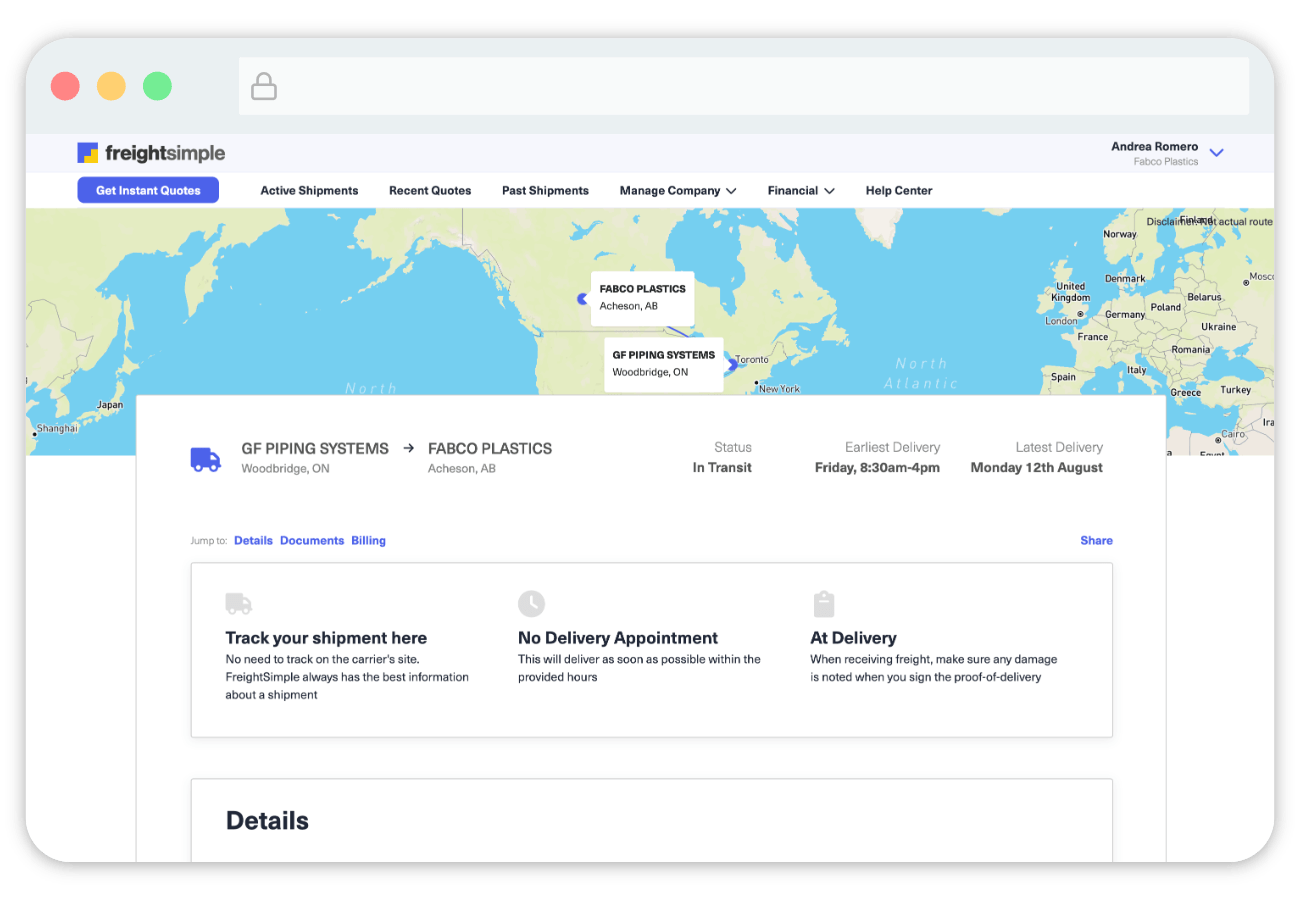Open the Financial dropdown menu
This screenshot has width=1300, height=900.
tap(800, 190)
